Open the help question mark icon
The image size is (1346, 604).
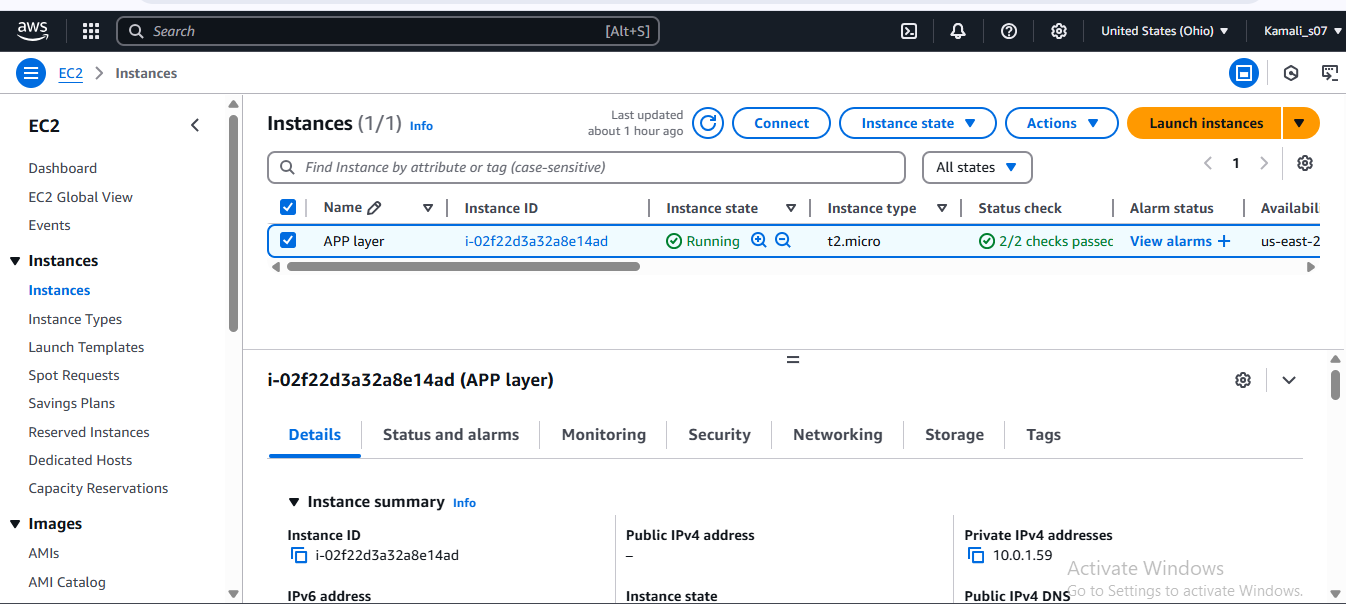[1009, 31]
